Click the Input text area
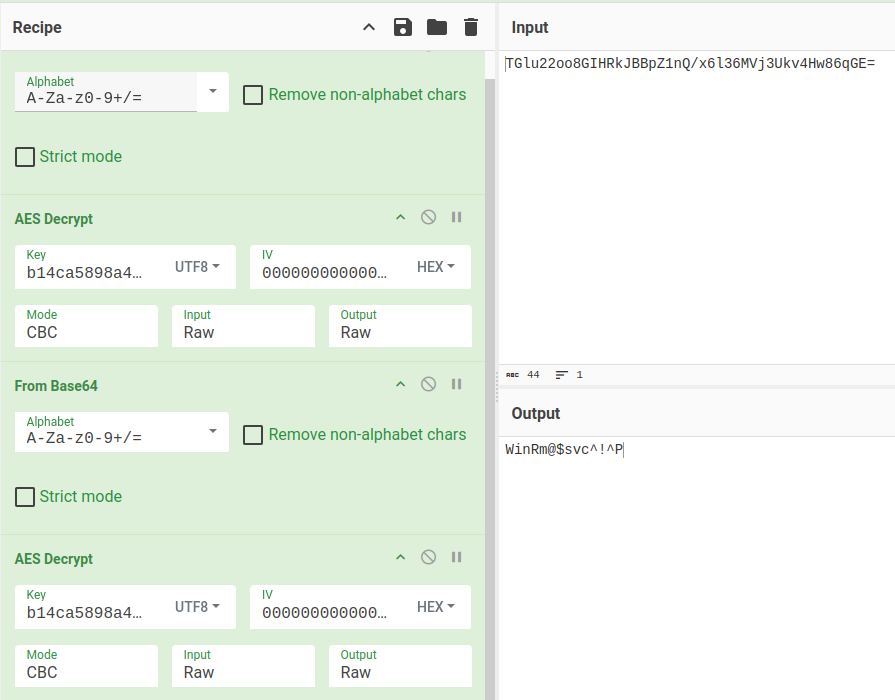 696,200
